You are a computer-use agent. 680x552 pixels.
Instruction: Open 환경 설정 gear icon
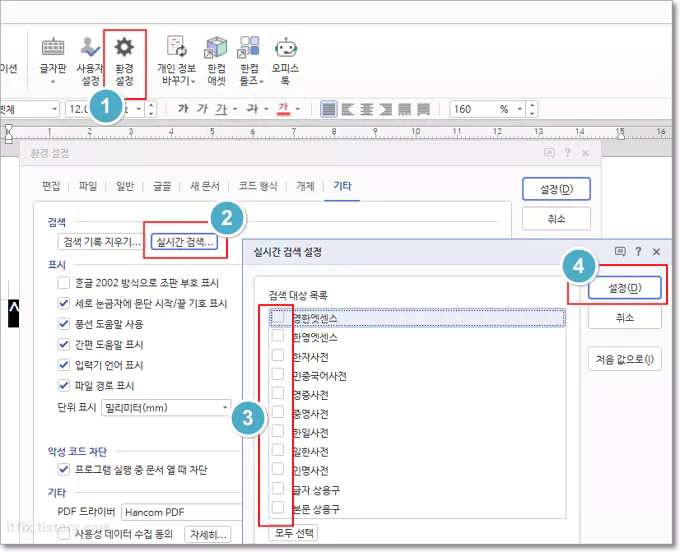[x=124, y=61]
